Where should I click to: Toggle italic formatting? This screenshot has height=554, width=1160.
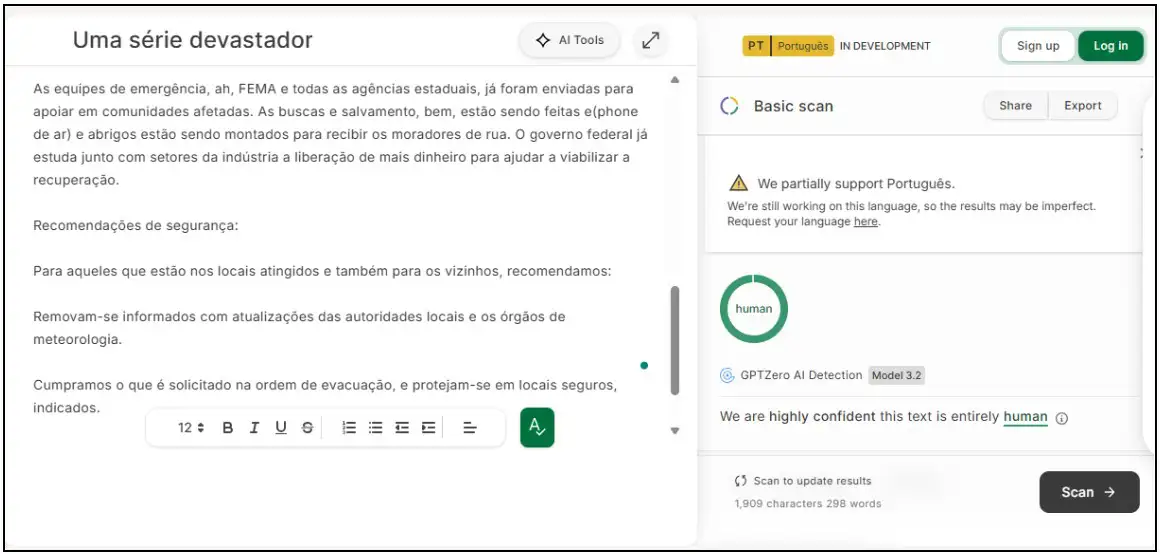coord(254,428)
